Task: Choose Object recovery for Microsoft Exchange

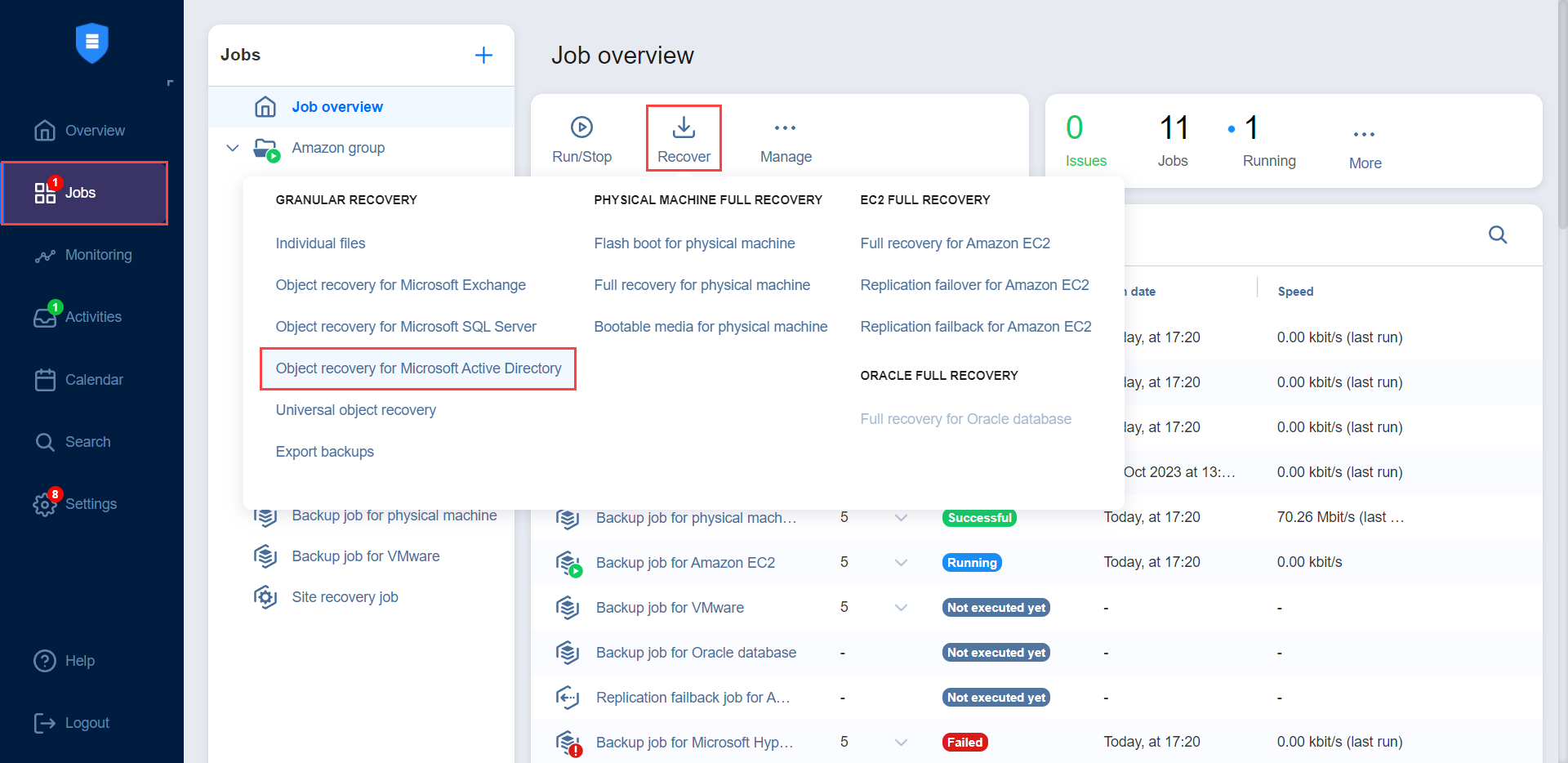Action: 400,285
